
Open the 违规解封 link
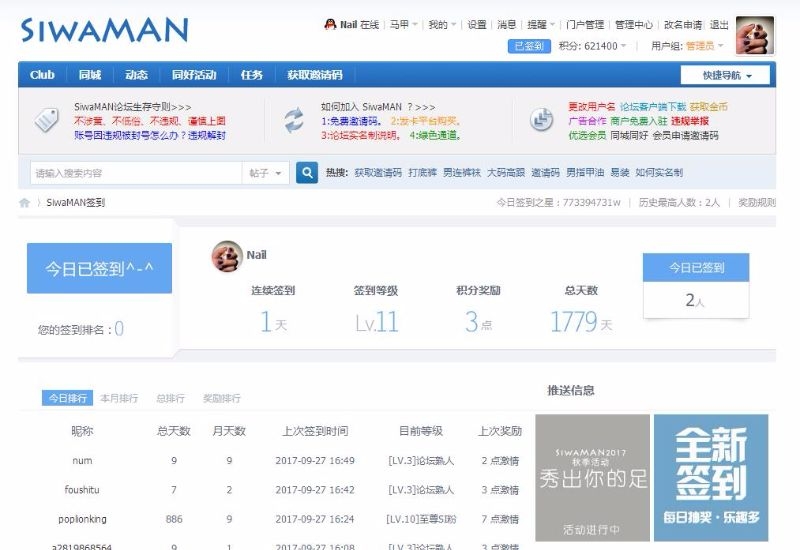207,135
